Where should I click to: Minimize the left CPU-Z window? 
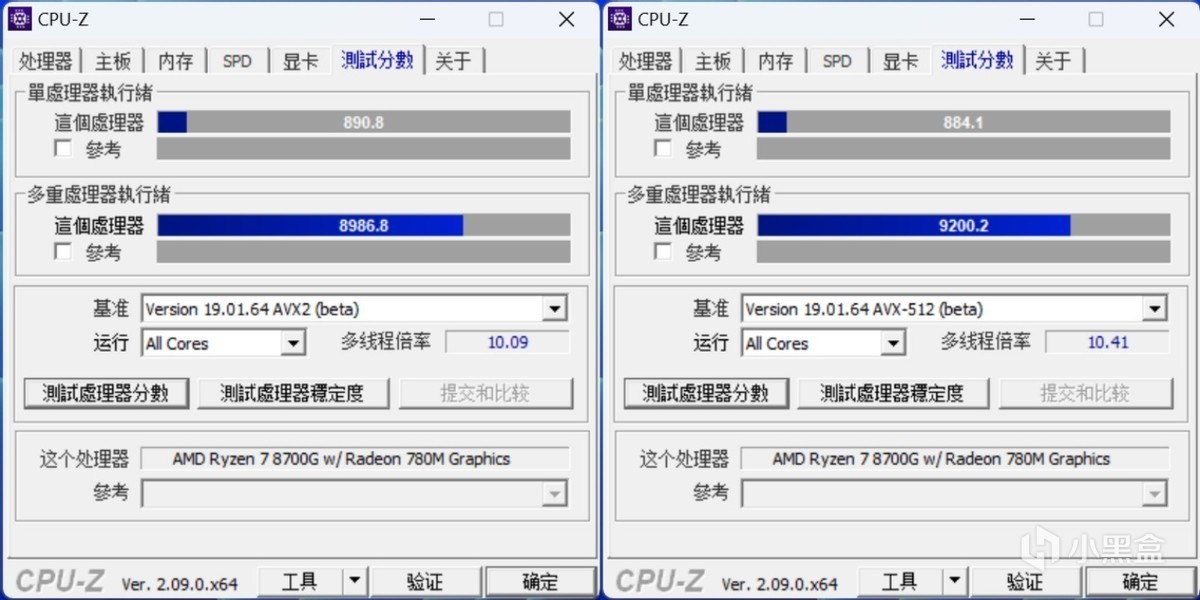pyautogui.click(x=427, y=19)
